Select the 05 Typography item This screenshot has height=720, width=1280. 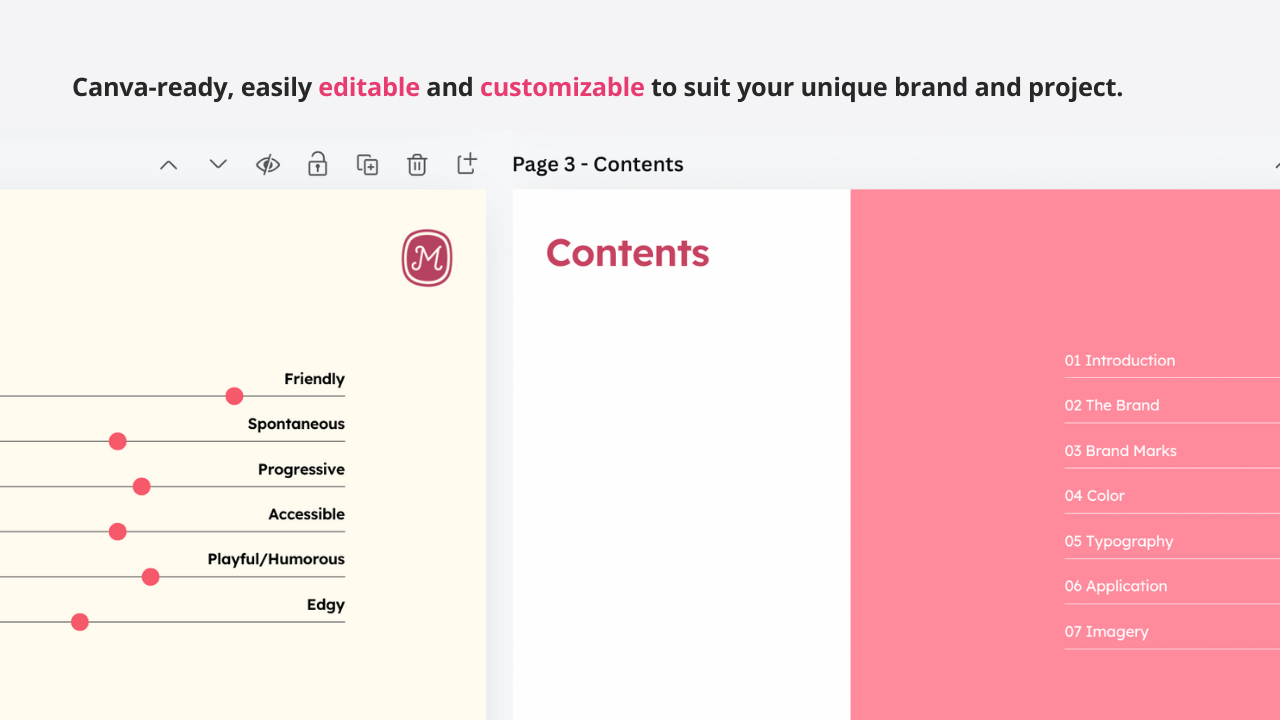[x=1119, y=541]
